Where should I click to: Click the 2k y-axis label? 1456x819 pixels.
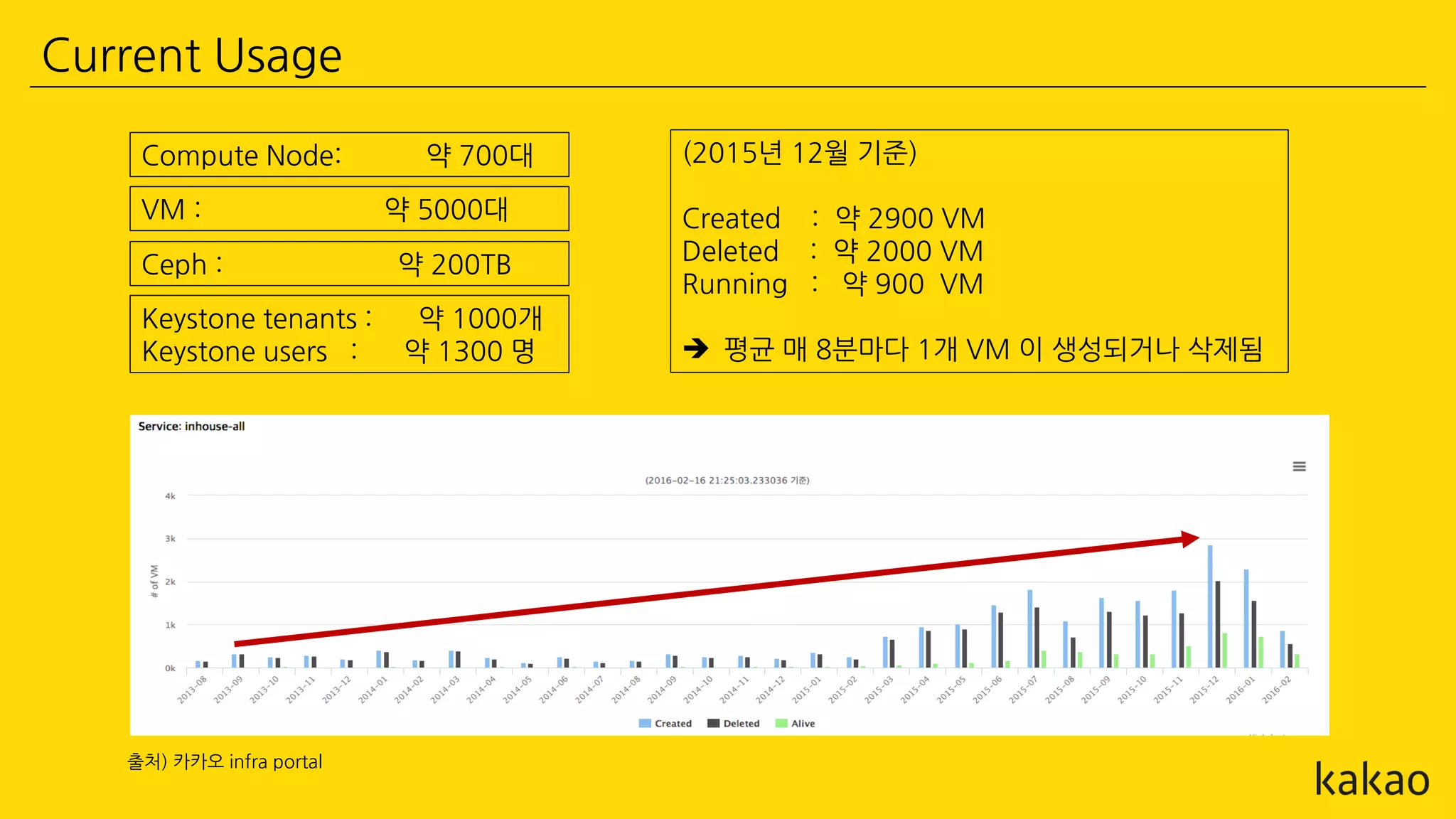(170, 582)
